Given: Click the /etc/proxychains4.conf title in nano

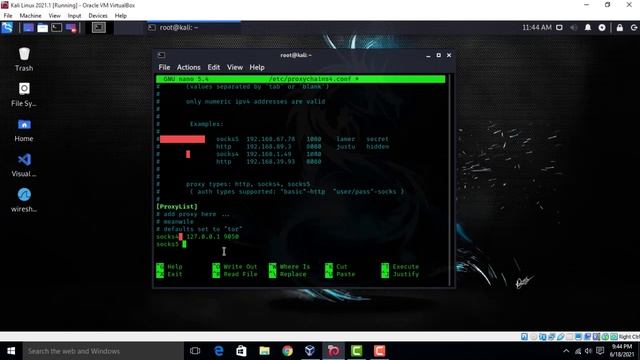Looking at the screenshot, I should [313, 79].
